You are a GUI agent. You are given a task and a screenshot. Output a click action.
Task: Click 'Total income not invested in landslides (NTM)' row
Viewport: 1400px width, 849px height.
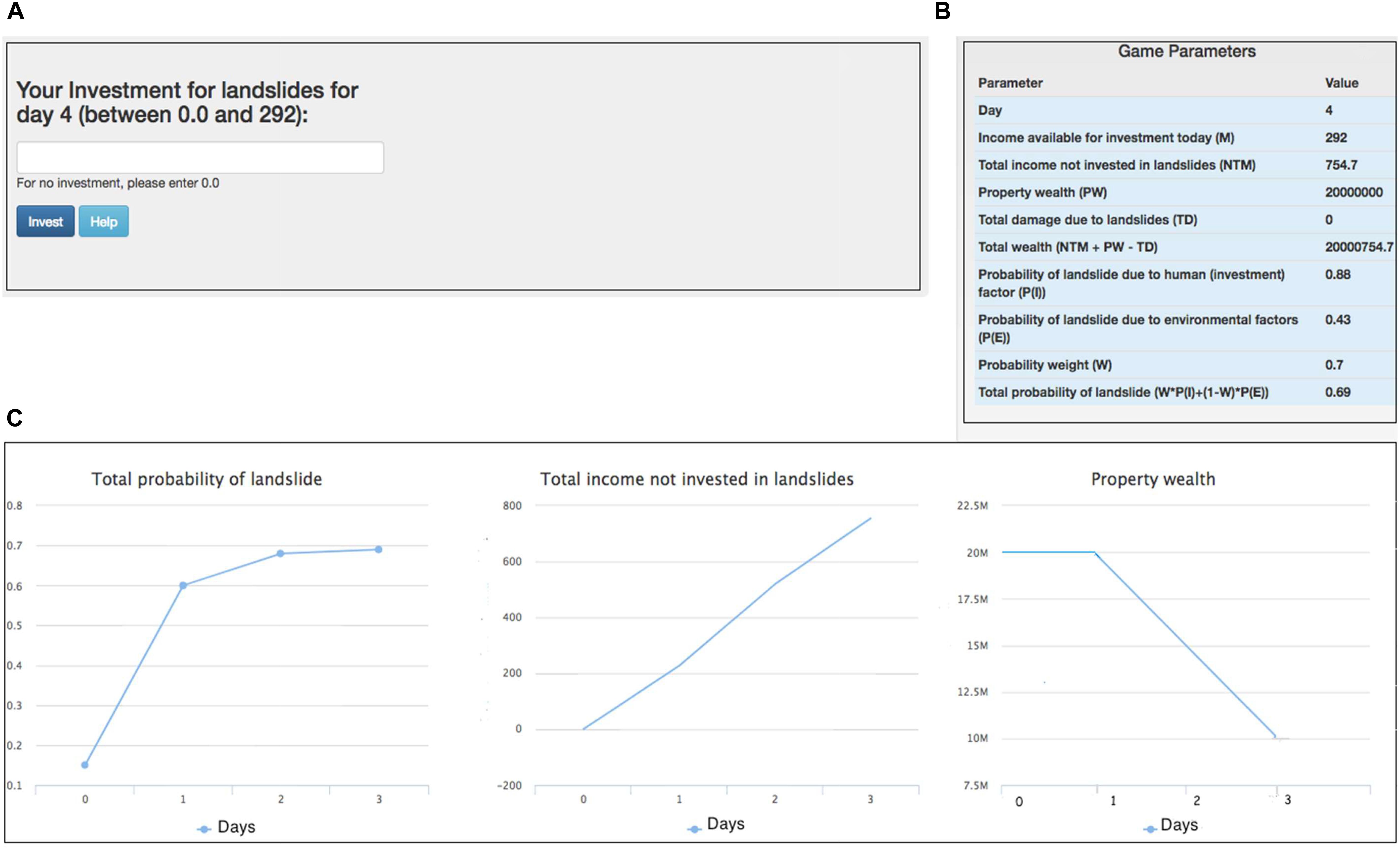tap(1185, 165)
